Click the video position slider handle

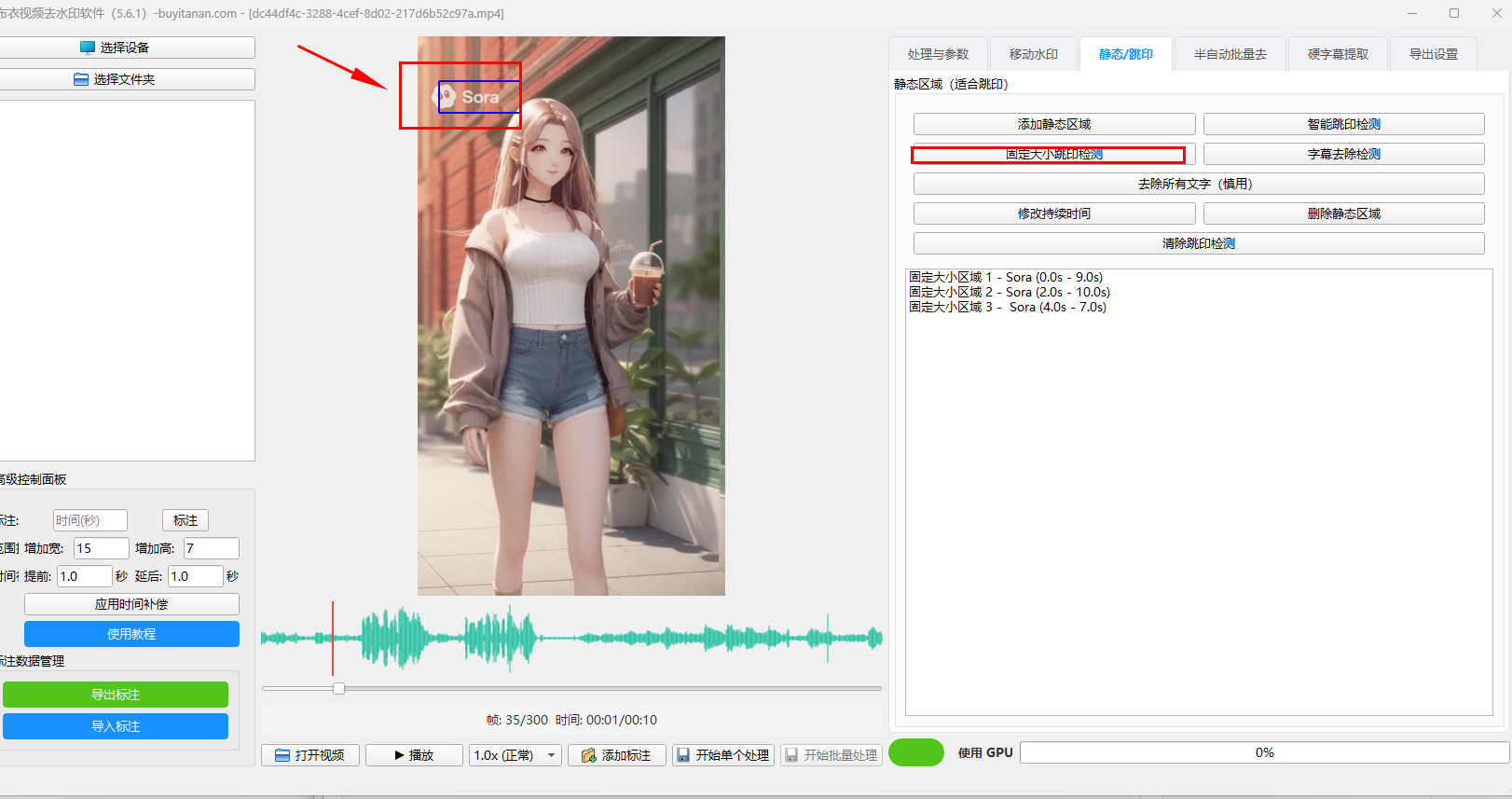coord(339,688)
